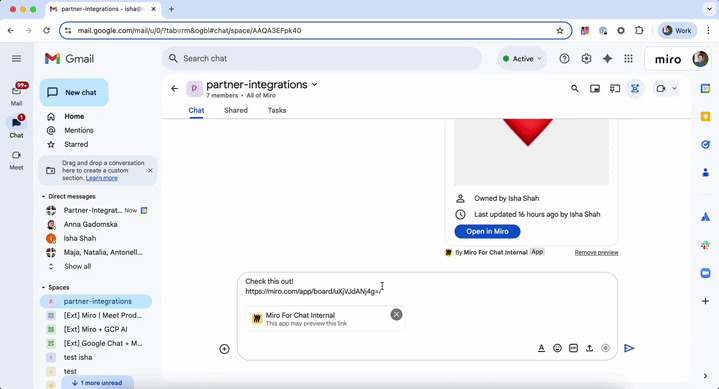719x389 pixels.
Task: Send the message with the arrow icon
Action: pos(629,348)
